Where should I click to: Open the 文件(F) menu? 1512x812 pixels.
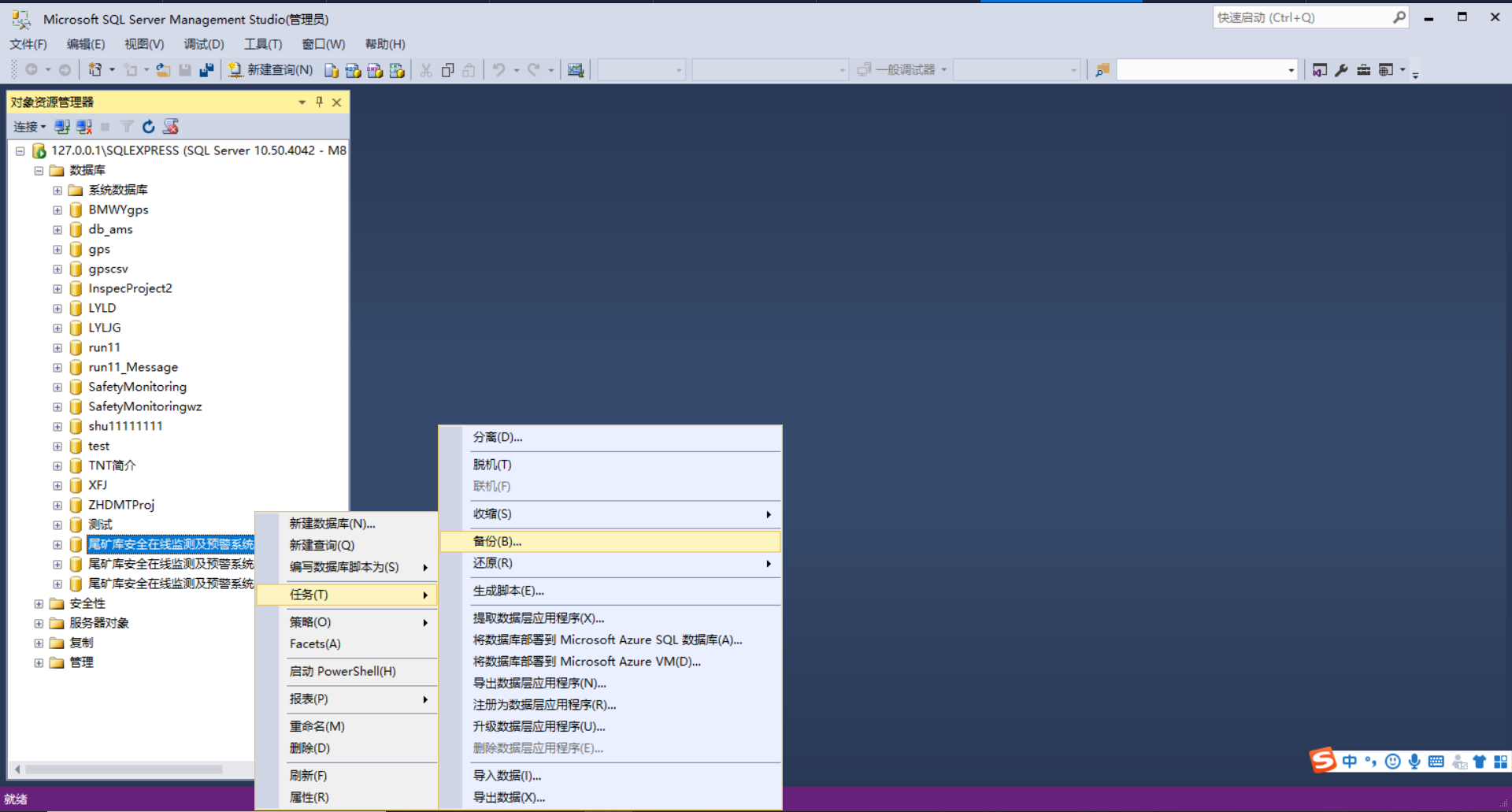coord(28,44)
